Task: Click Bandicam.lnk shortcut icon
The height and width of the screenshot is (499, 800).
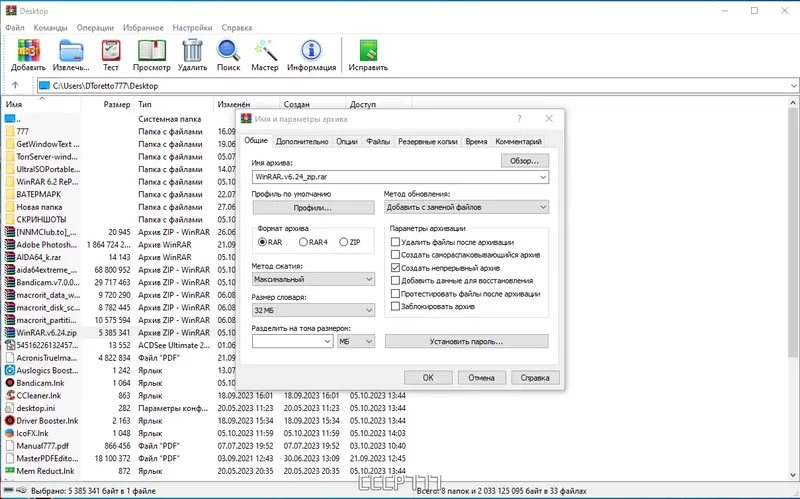Action: [x=10, y=383]
